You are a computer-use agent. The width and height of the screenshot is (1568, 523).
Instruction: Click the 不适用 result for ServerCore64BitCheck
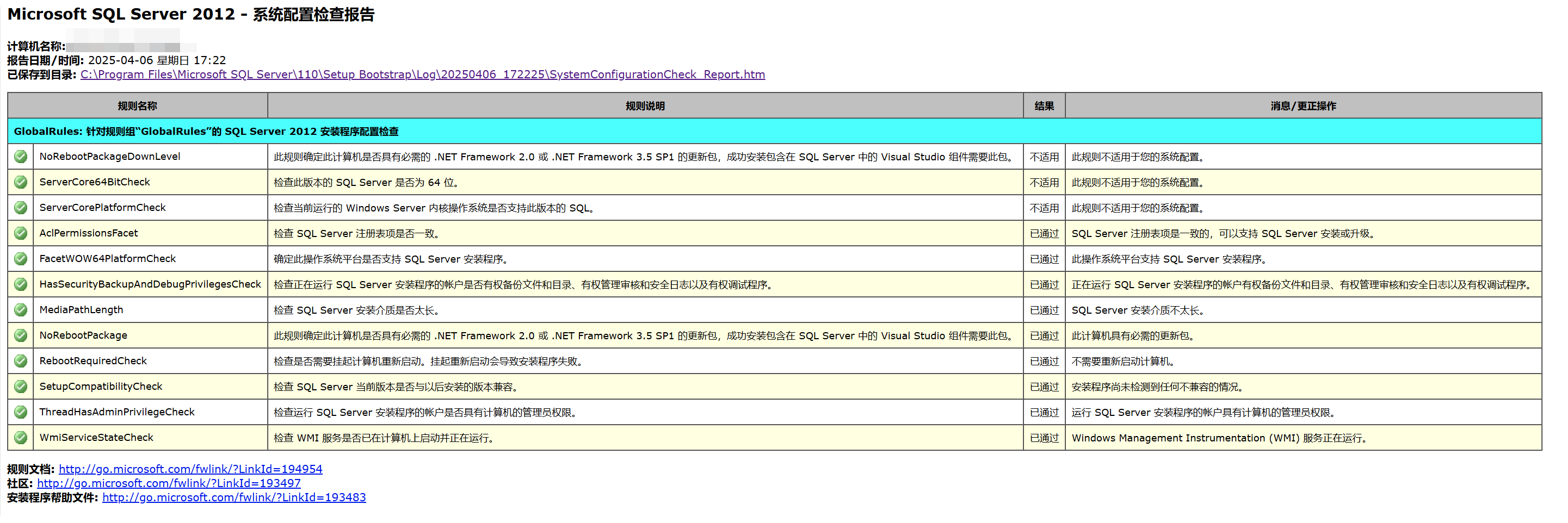(x=1045, y=183)
